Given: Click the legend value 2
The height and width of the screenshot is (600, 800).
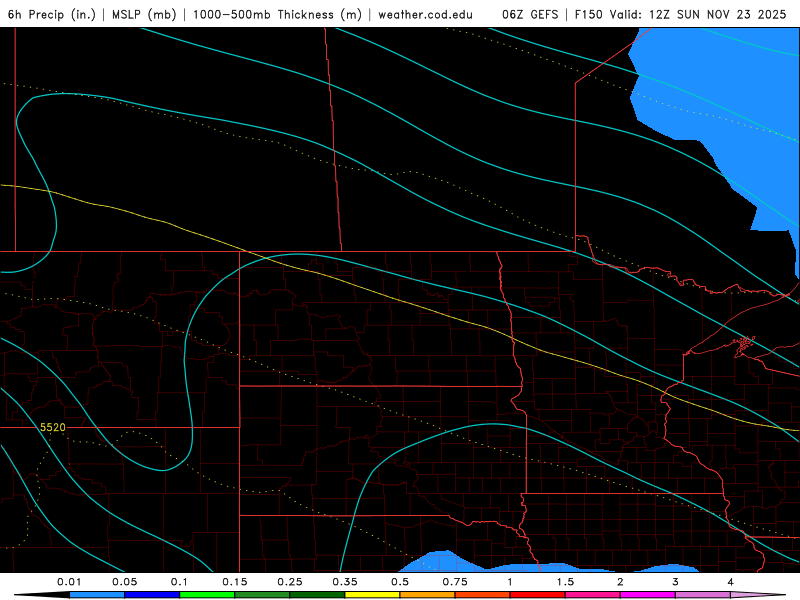Looking at the screenshot, I should [620, 582].
